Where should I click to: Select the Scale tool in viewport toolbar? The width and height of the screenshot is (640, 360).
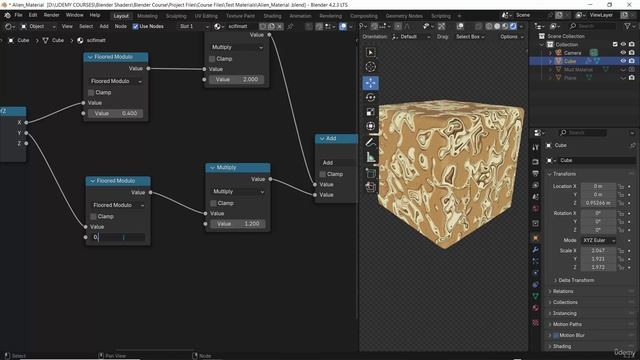(371, 112)
